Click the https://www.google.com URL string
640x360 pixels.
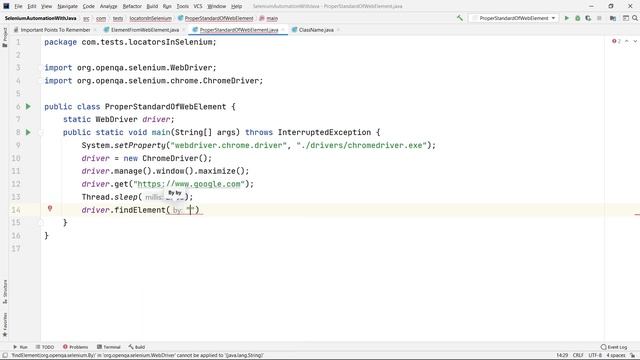click(x=189, y=184)
